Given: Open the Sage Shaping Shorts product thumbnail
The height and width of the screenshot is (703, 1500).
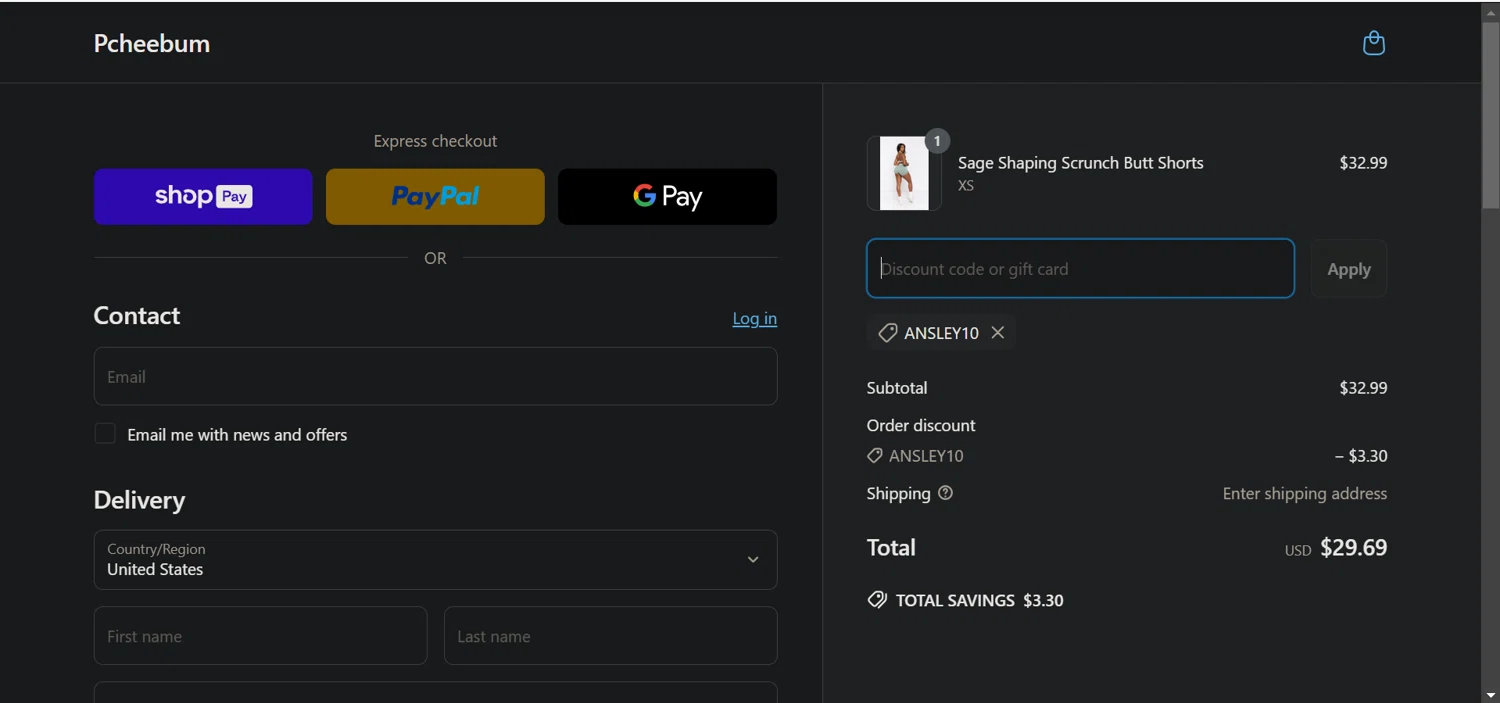Looking at the screenshot, I should 904,174.
